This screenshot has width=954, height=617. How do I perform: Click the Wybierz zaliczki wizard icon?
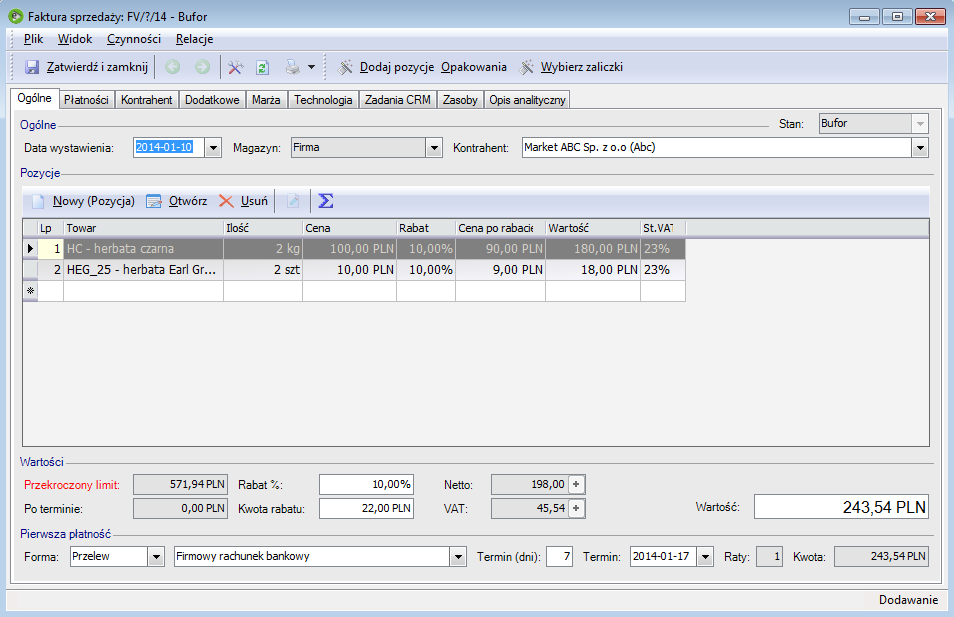click(526, 67)
